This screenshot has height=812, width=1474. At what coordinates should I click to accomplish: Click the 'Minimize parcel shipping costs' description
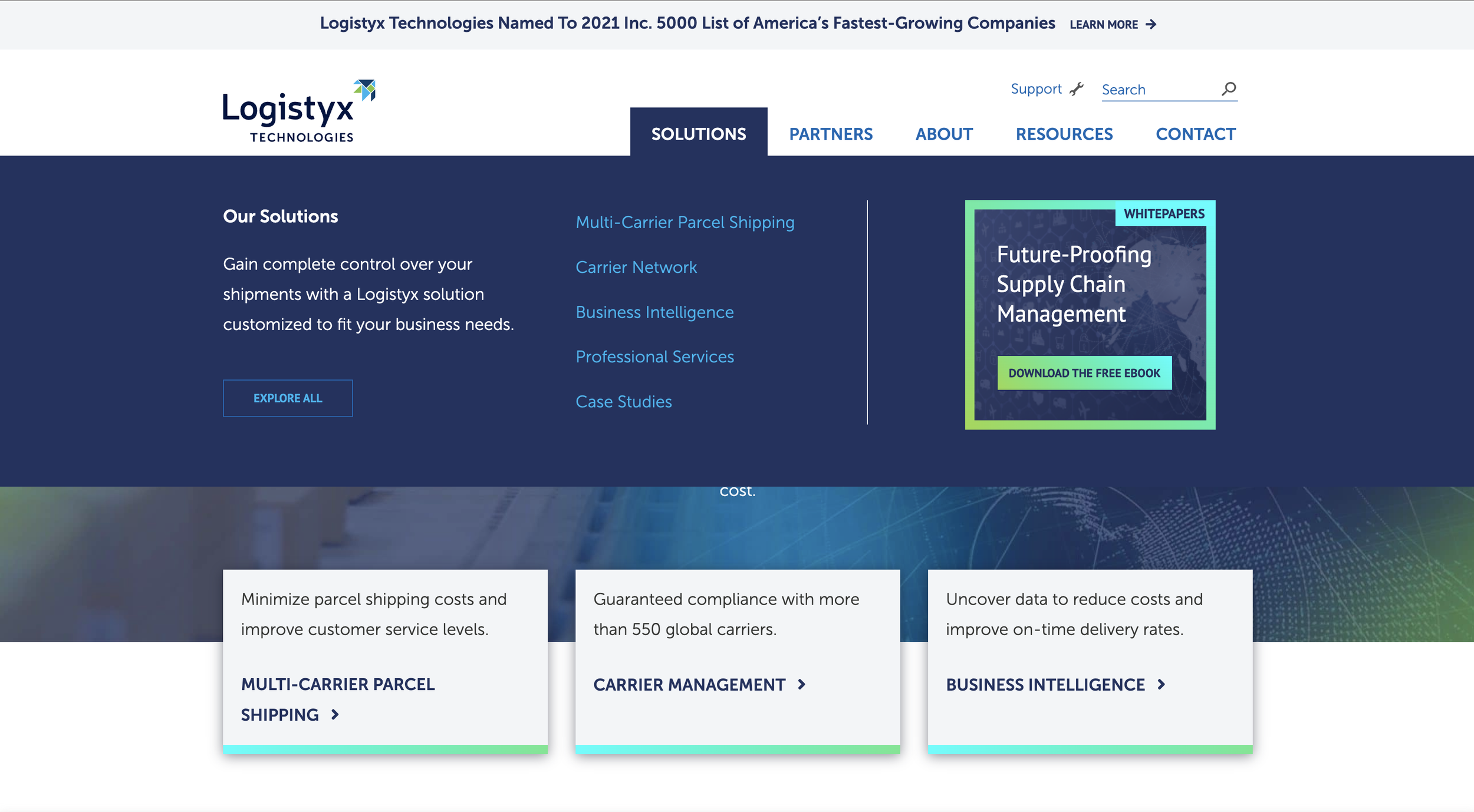pos(374,614)
